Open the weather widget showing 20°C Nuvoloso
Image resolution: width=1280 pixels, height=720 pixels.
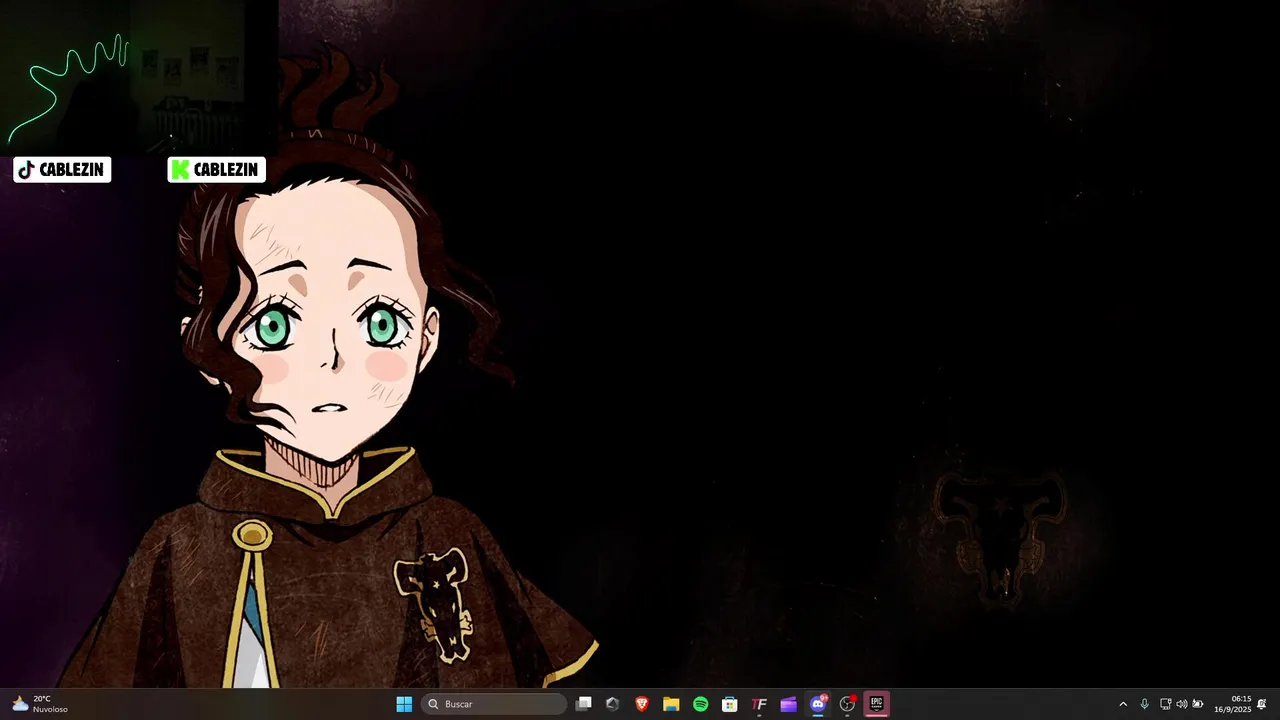[40, 704]
